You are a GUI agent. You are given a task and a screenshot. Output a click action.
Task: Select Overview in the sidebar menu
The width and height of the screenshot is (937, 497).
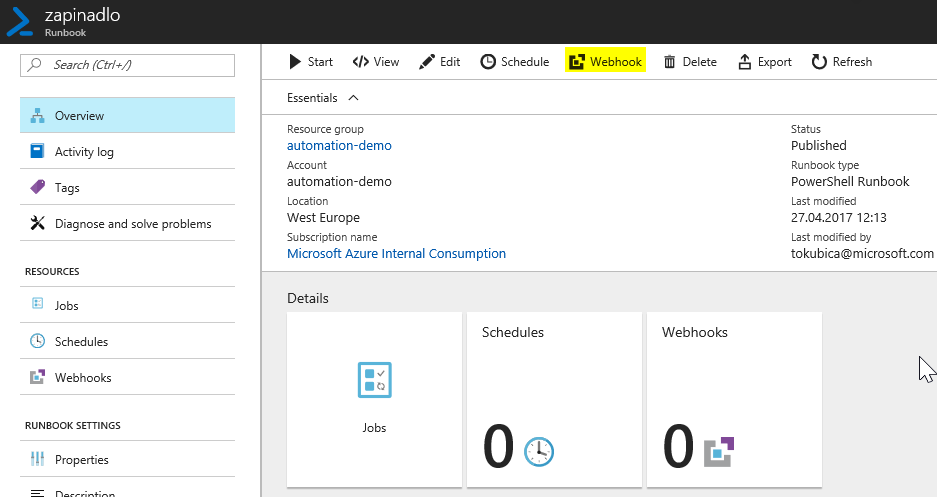(x=127, y=115)
